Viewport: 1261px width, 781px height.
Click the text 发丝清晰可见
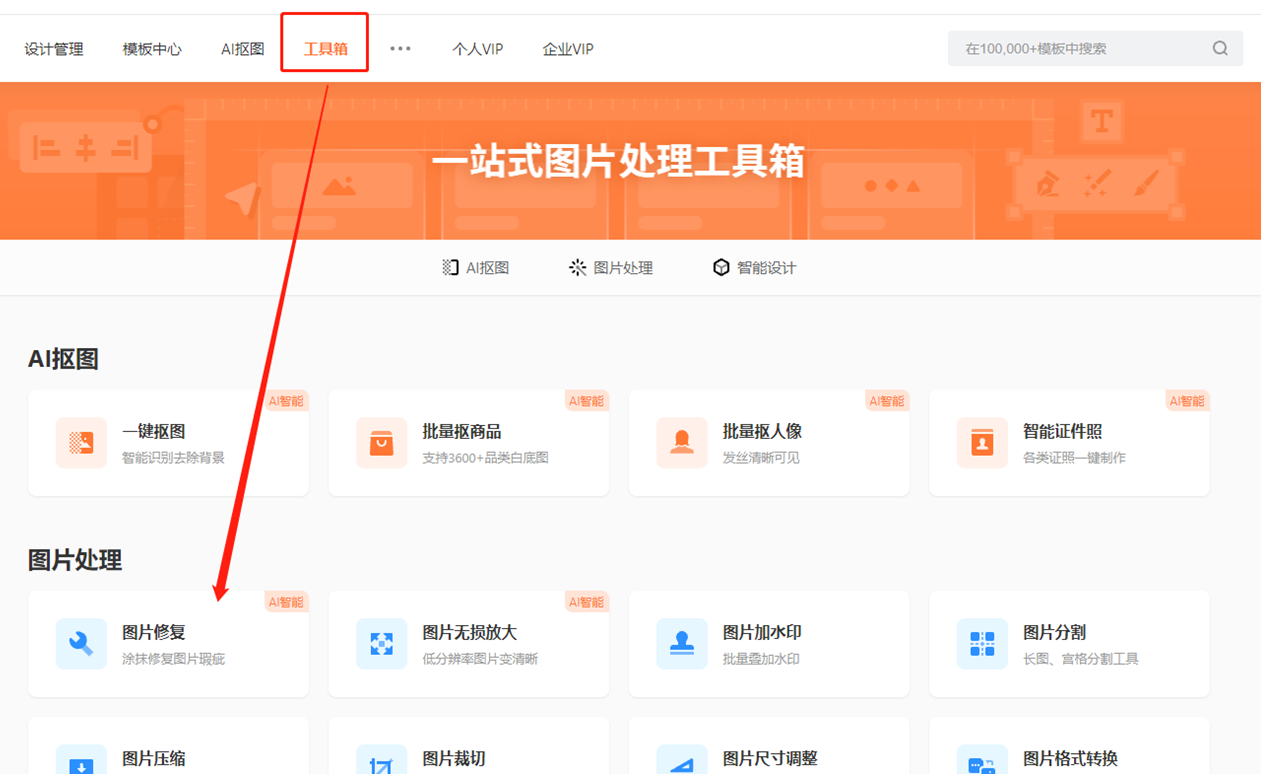(x=761, y=458)
